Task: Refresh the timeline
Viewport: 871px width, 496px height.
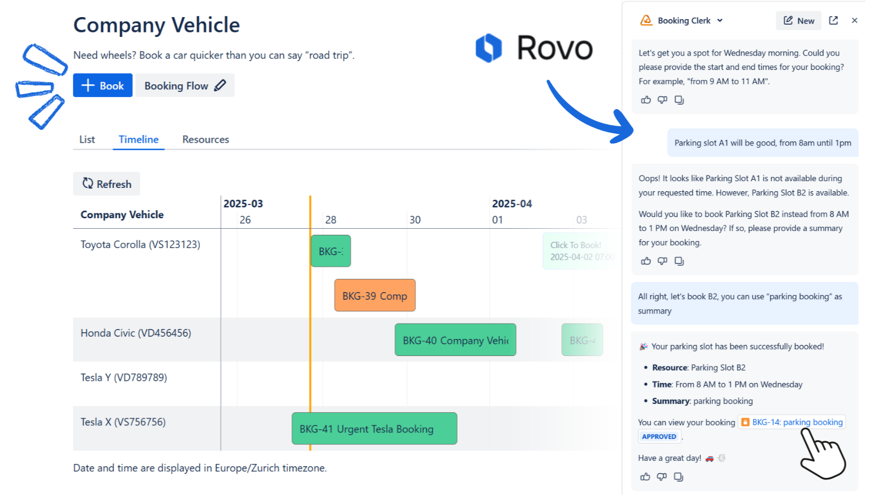Action: pyautogui.click(x=107, y=184)
